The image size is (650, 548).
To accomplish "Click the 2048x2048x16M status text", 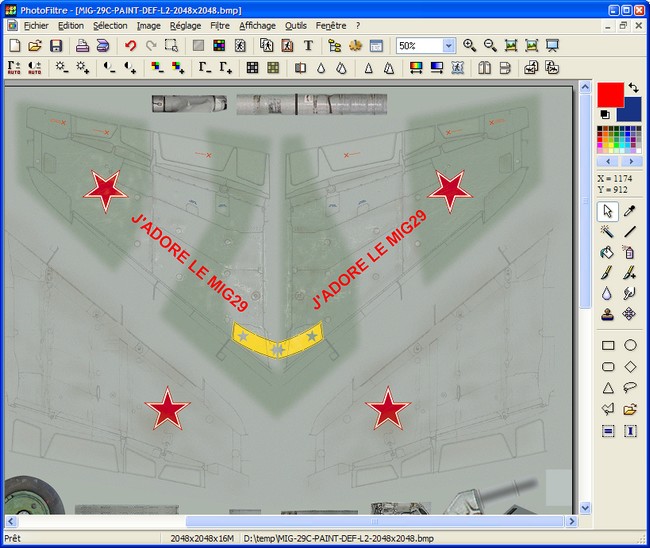I will tap(202, 538).
